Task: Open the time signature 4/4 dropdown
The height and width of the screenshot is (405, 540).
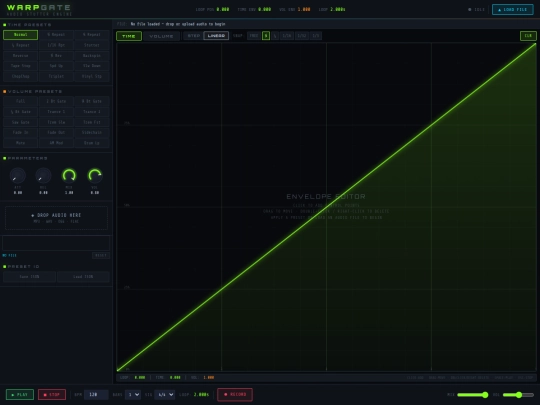Action: [165, 394]
